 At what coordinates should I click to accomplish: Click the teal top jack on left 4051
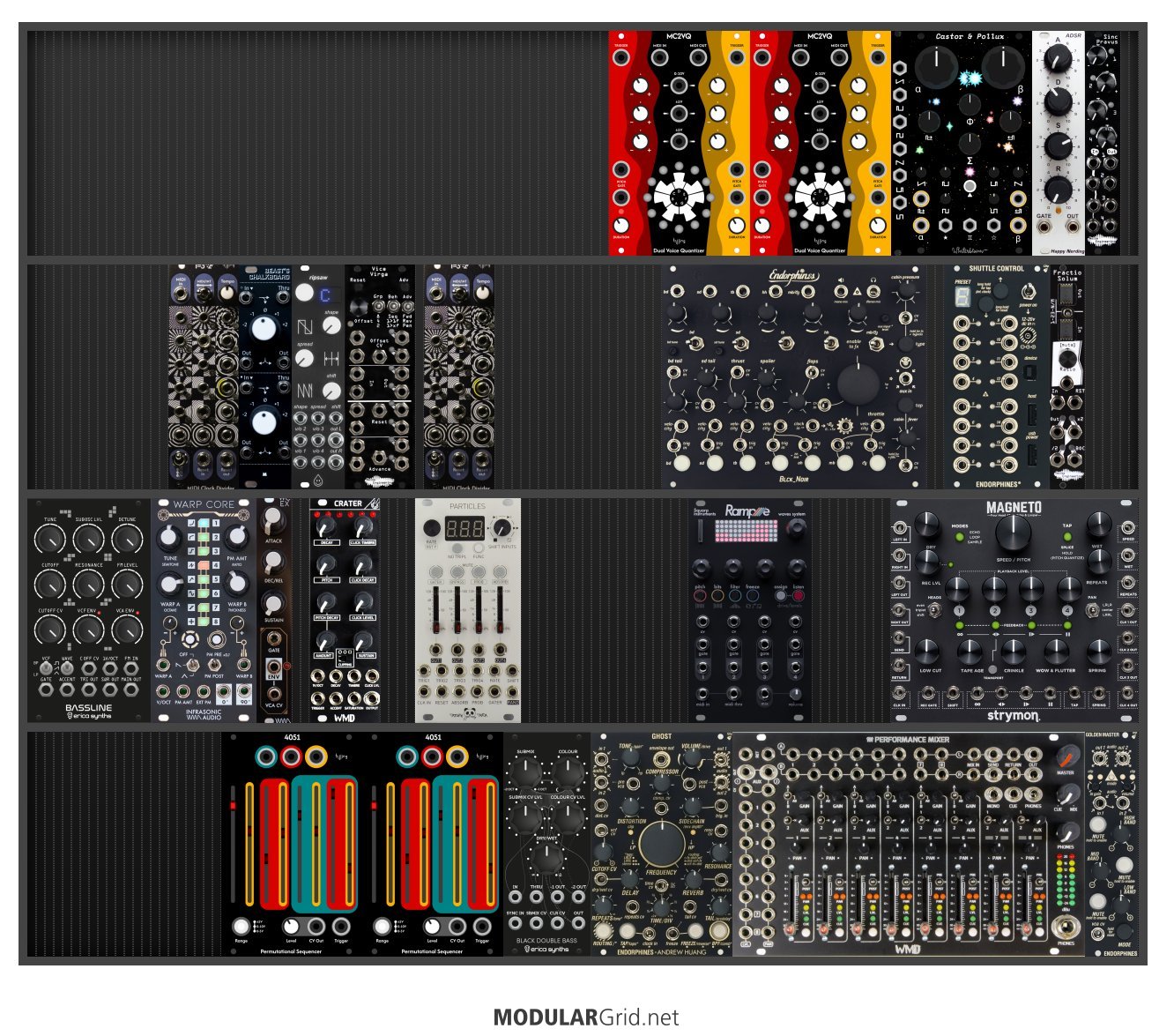click(265, 757)
